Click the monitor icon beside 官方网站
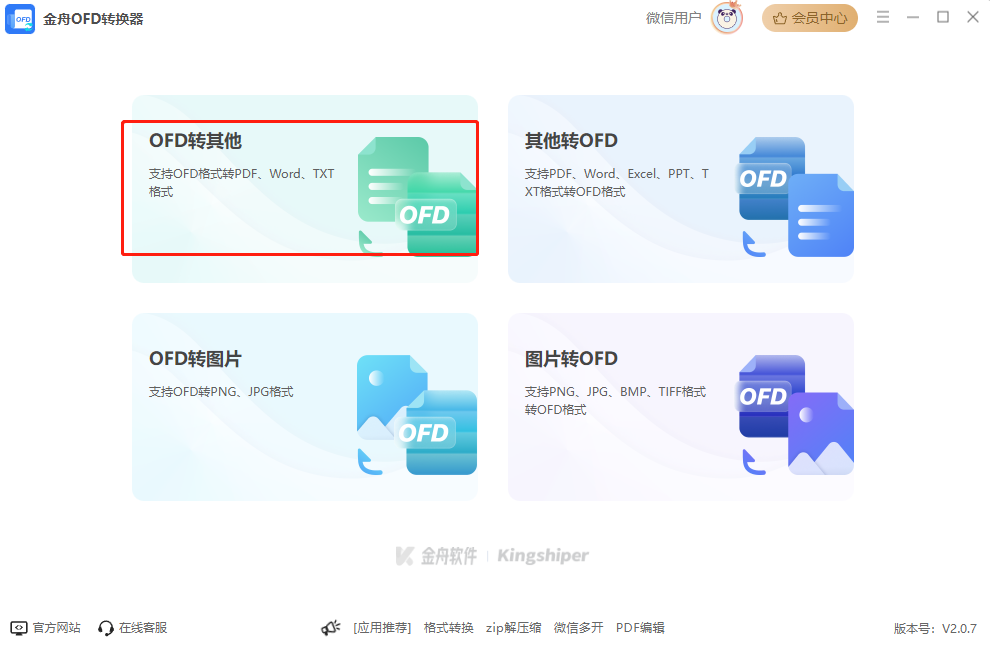The width and height of the screenshot is (990, 645). (19, 627)
